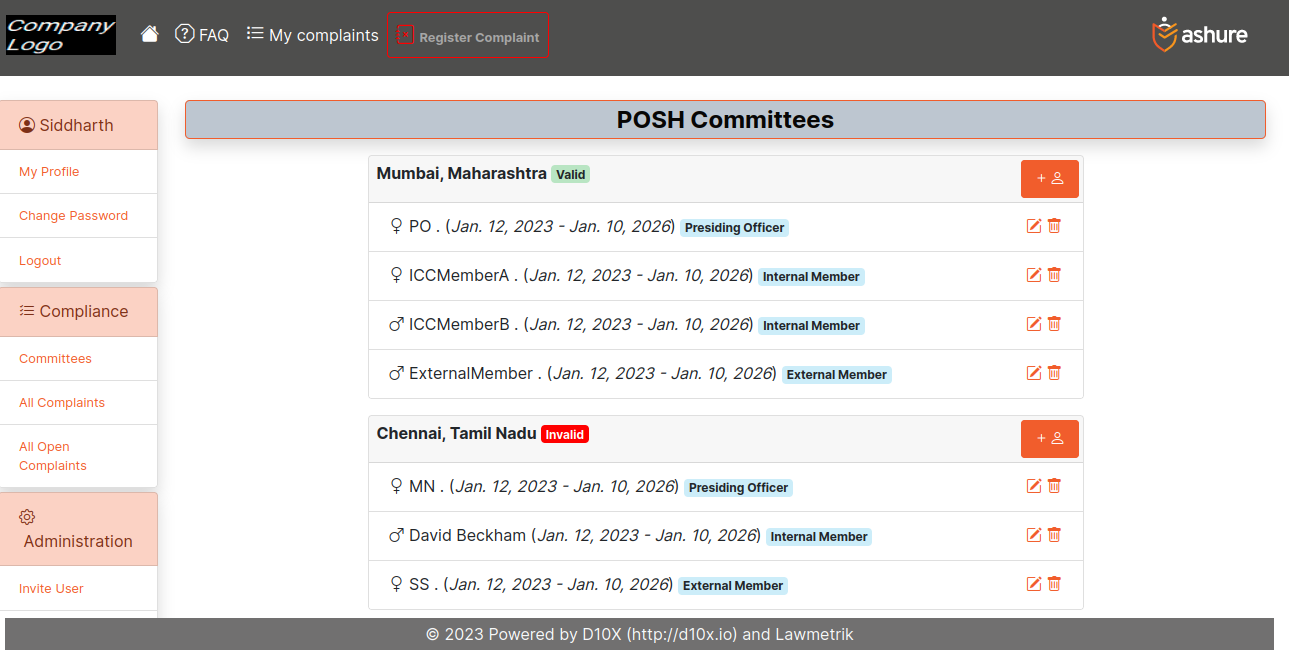Add member to Chennai, Tamil Nadu committee
This screenshot has width=1289, height=650.
pyautogui.click(x=1049, y=439)
